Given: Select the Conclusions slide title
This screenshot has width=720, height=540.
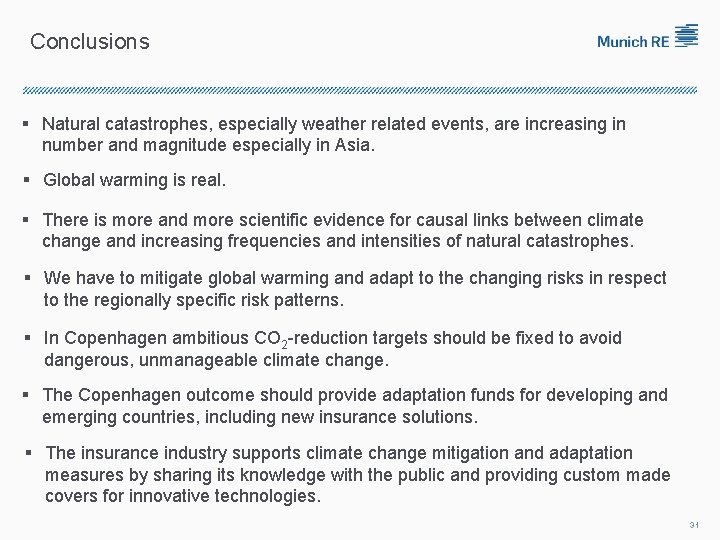Looking at the screenshot, I should tap(90, 42).
